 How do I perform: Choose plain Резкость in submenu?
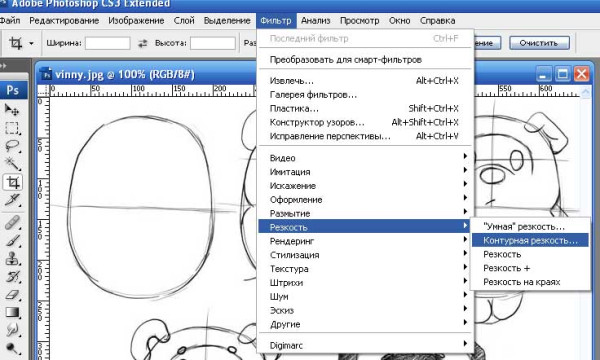530,254
